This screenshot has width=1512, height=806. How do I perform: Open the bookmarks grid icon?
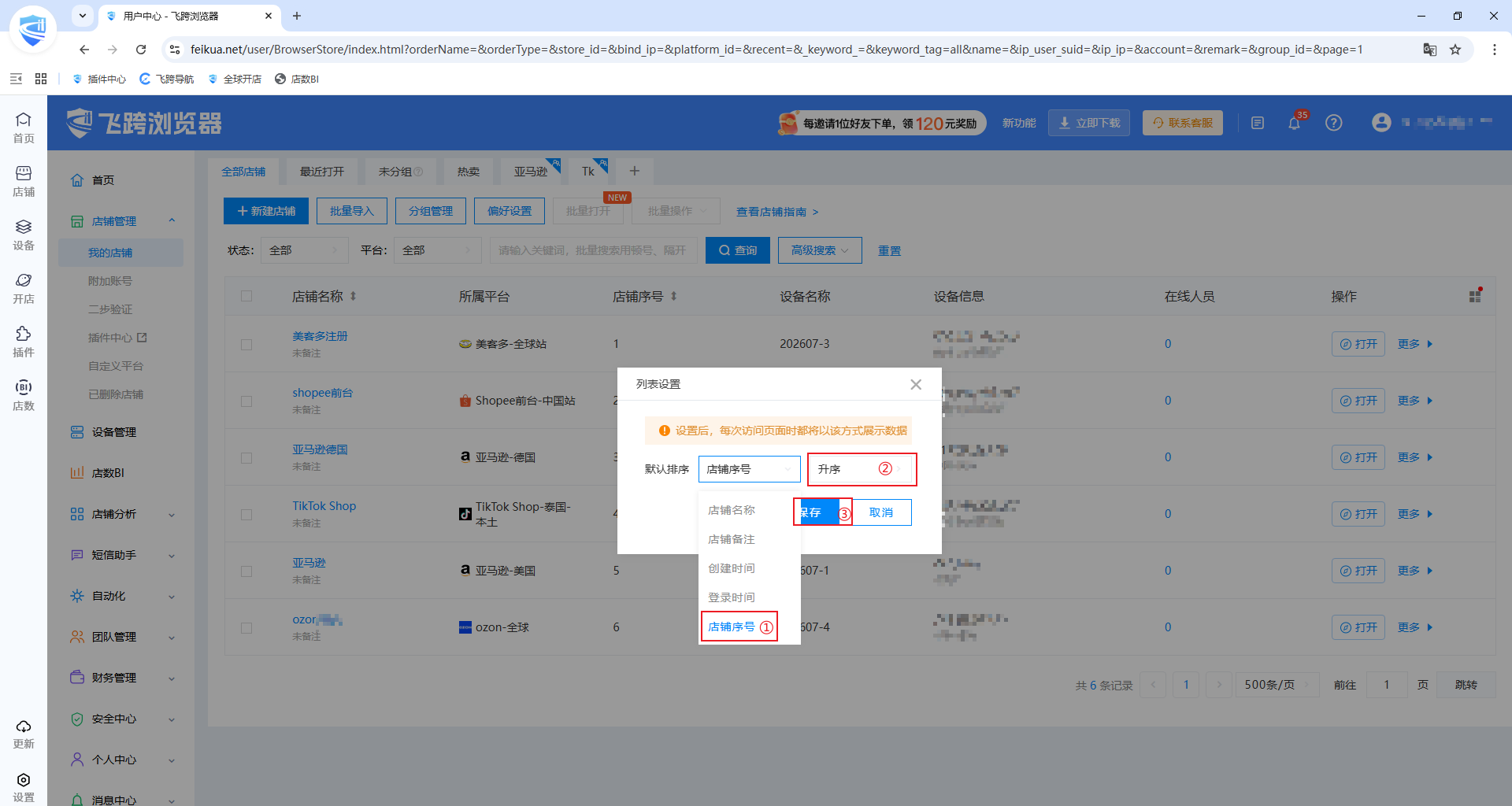click(41, 79)
